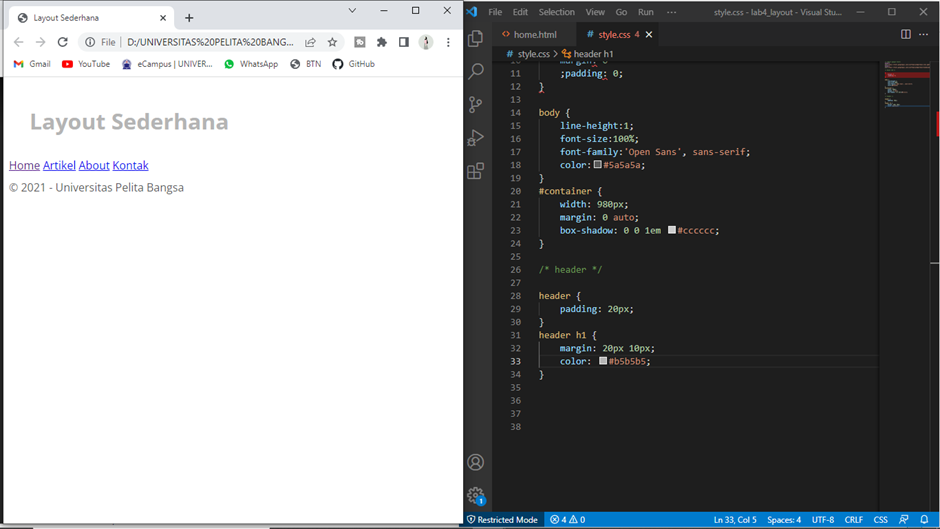This screenshot has height=529, width=940.
Task: Open the Go menu
Action: [x=621, y=12]
